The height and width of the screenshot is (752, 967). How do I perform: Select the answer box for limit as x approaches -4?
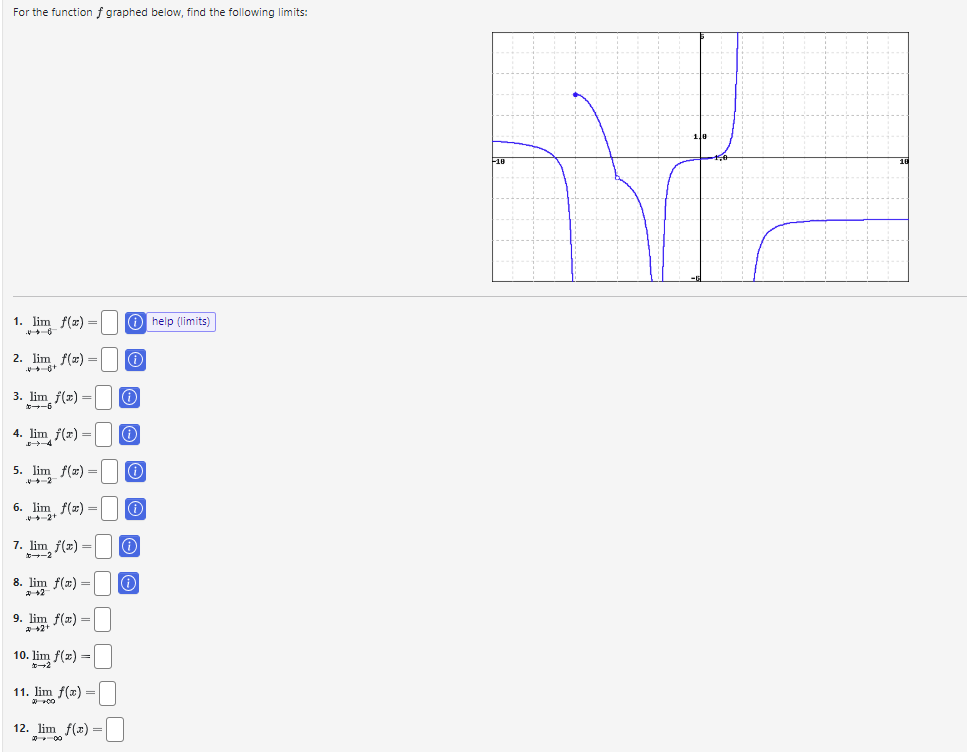pyautogui.click(x=102, y=434)
